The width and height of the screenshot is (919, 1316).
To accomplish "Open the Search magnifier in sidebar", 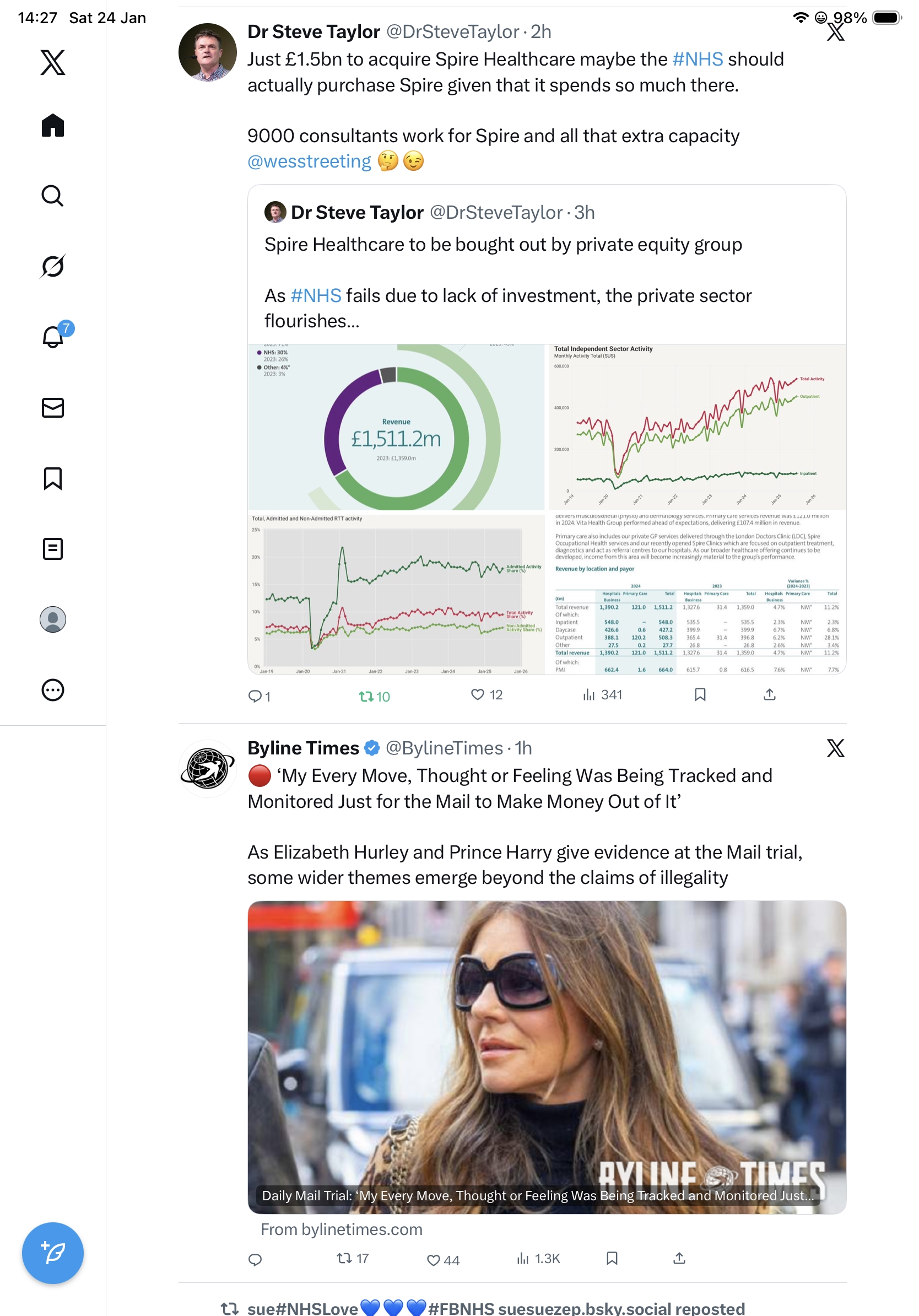I will 53,196.
